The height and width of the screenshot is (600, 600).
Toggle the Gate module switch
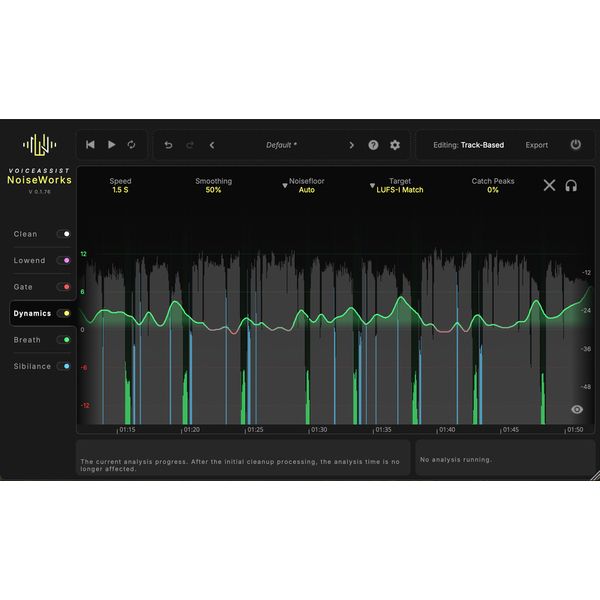pyautogui.click(x=64, y=287)
